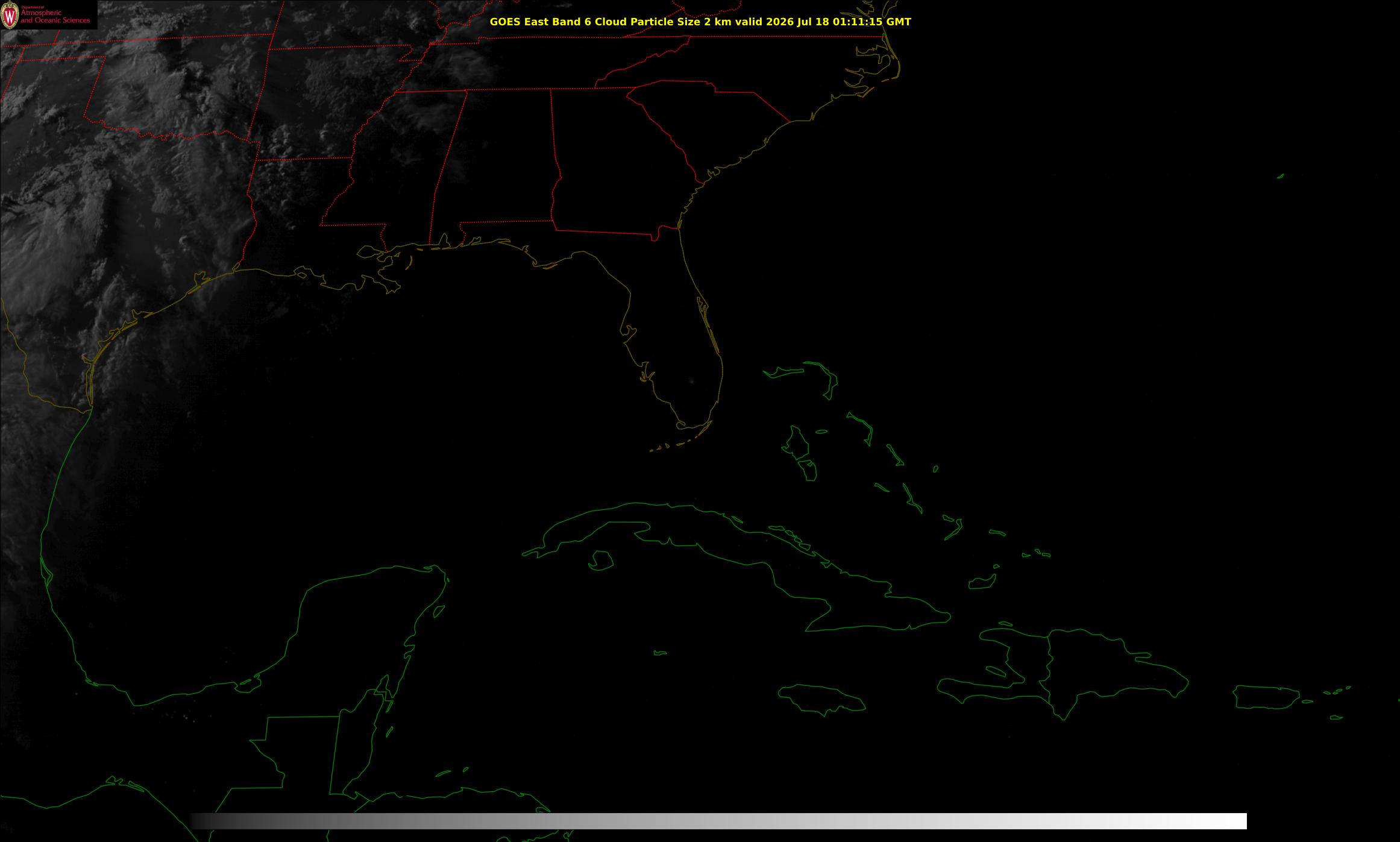This screenshot has height=842, width=1400.
Task: Click the Isle of Youth south of Cuba
Action: tap(600, 561)
